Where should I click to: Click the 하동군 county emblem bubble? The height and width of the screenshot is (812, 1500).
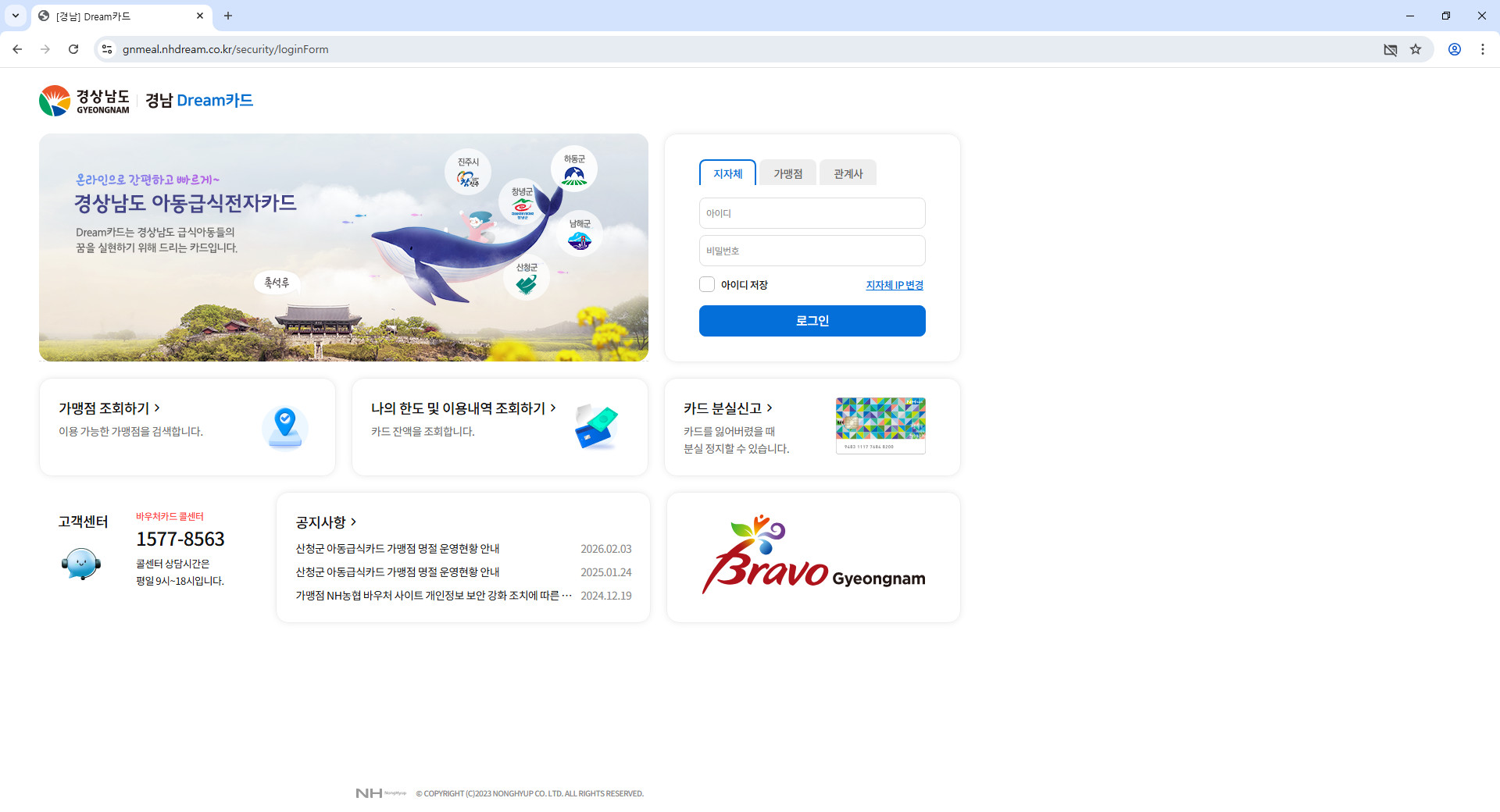[x=574, y=169]
